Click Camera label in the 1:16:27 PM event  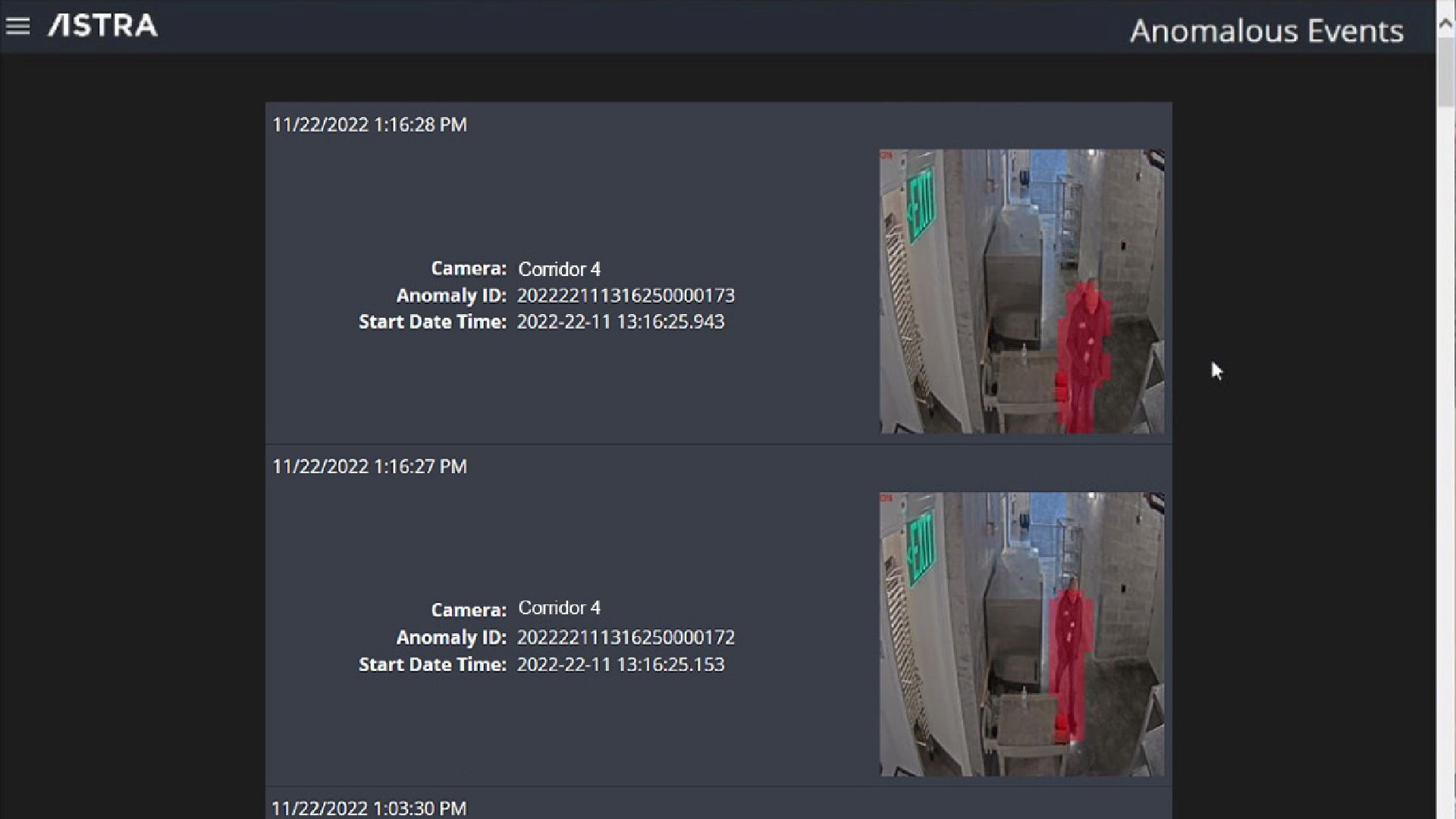click(x=469, y=610)
